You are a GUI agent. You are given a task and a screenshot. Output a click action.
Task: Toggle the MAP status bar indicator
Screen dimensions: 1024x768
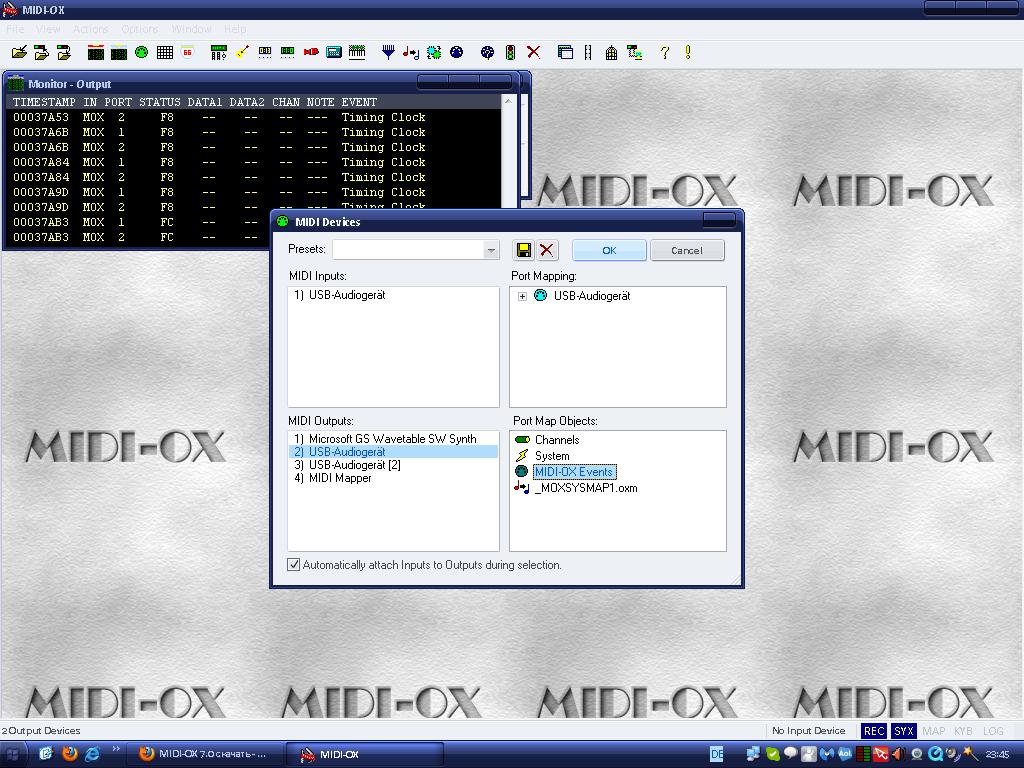pos(933,731)
